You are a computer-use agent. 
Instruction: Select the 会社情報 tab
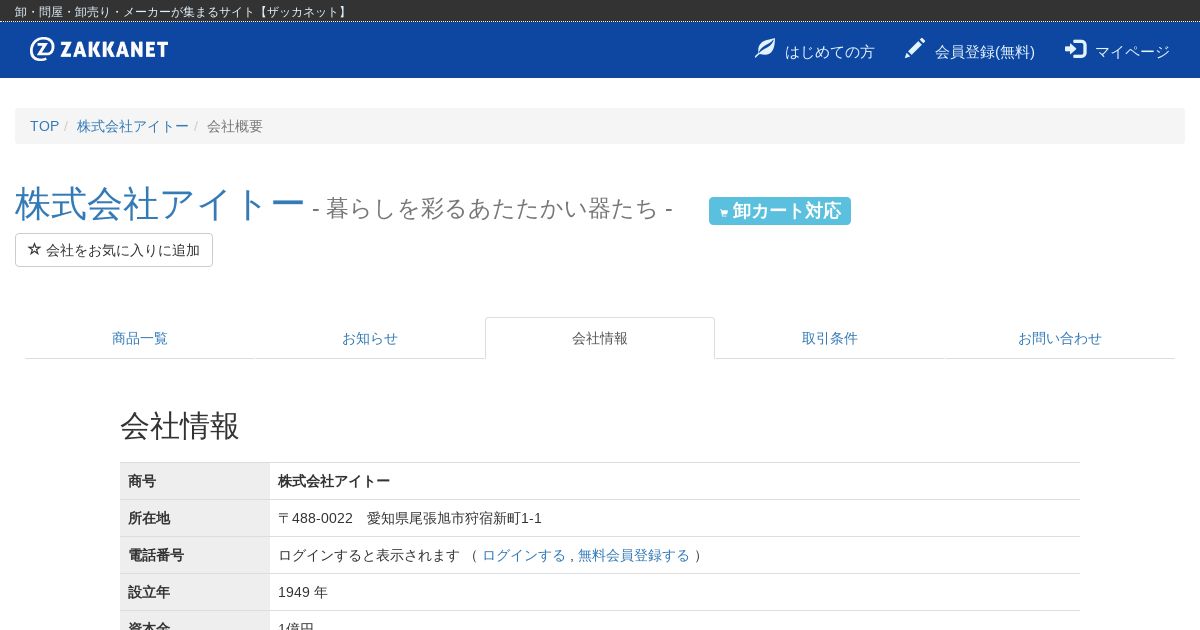[x=600, y=338]
